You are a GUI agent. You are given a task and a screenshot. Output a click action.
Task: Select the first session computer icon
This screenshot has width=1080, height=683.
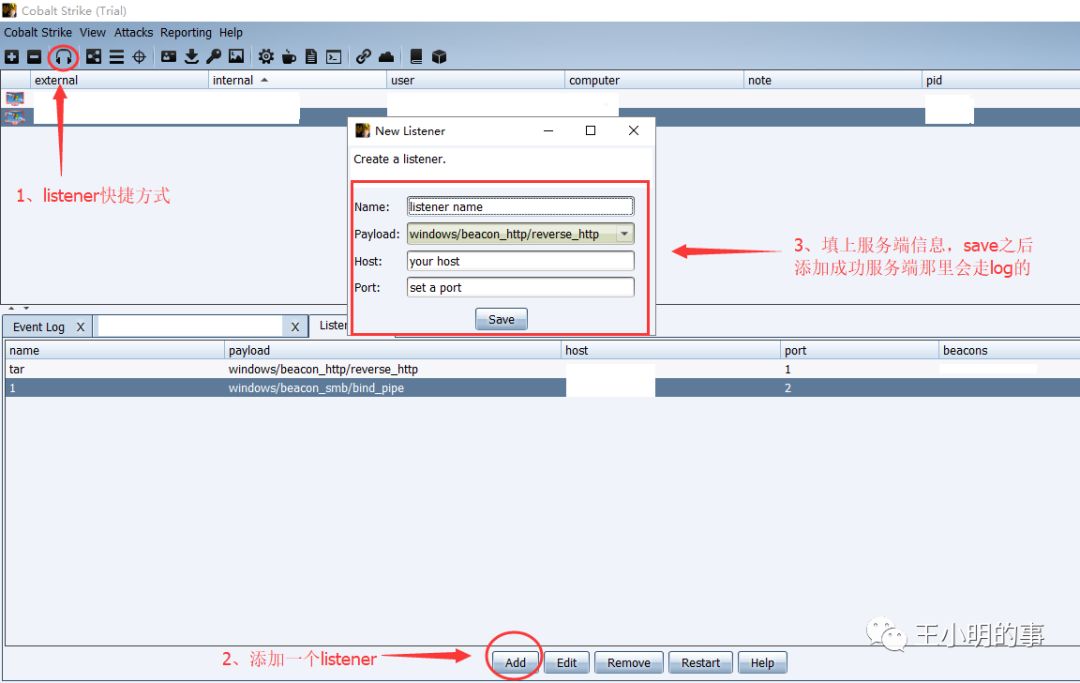coord(14,98)
